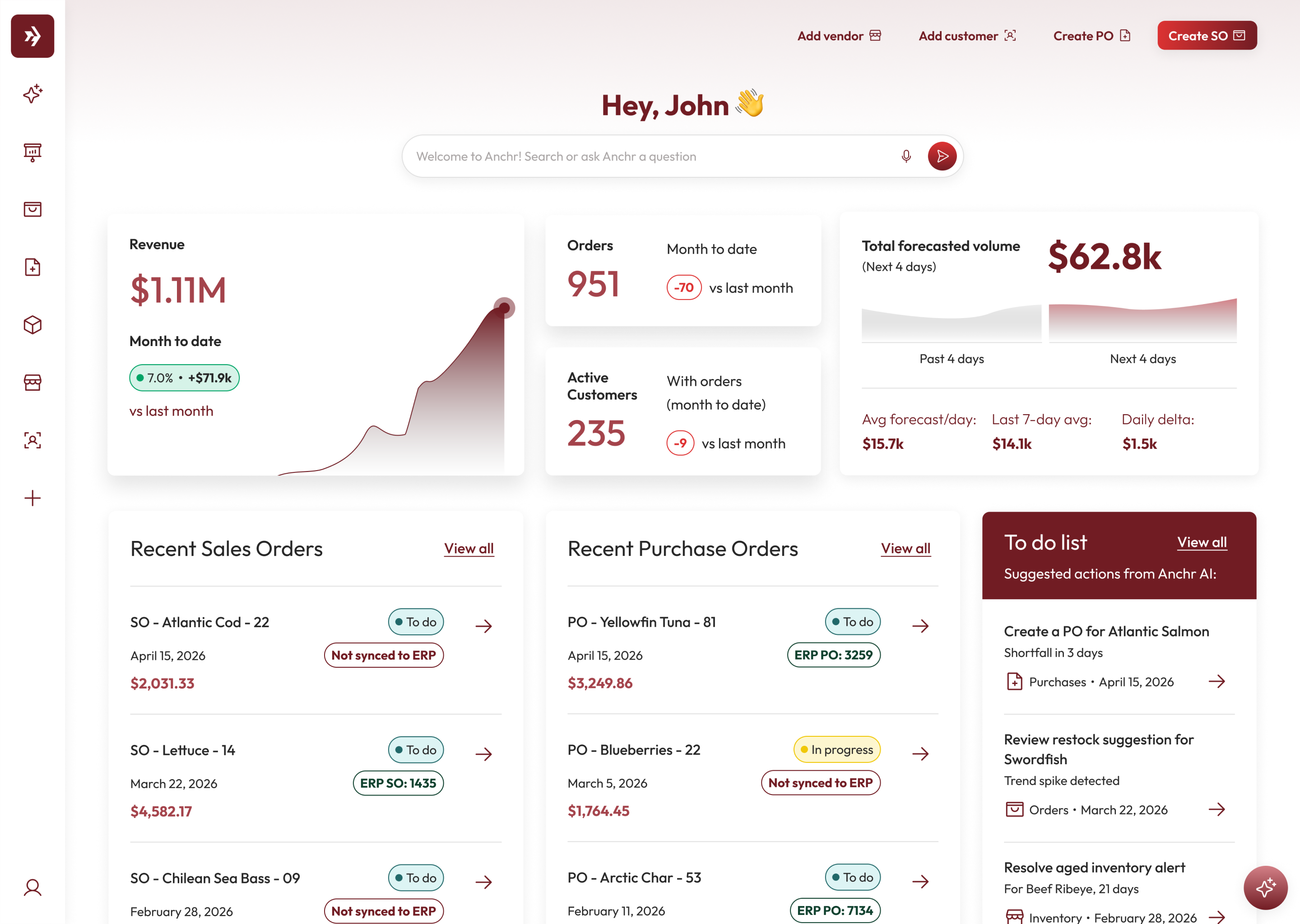Open the purchase orders document sidebar icon
This screenshot has width=1300, height=924.
click(x=32, y=267)
